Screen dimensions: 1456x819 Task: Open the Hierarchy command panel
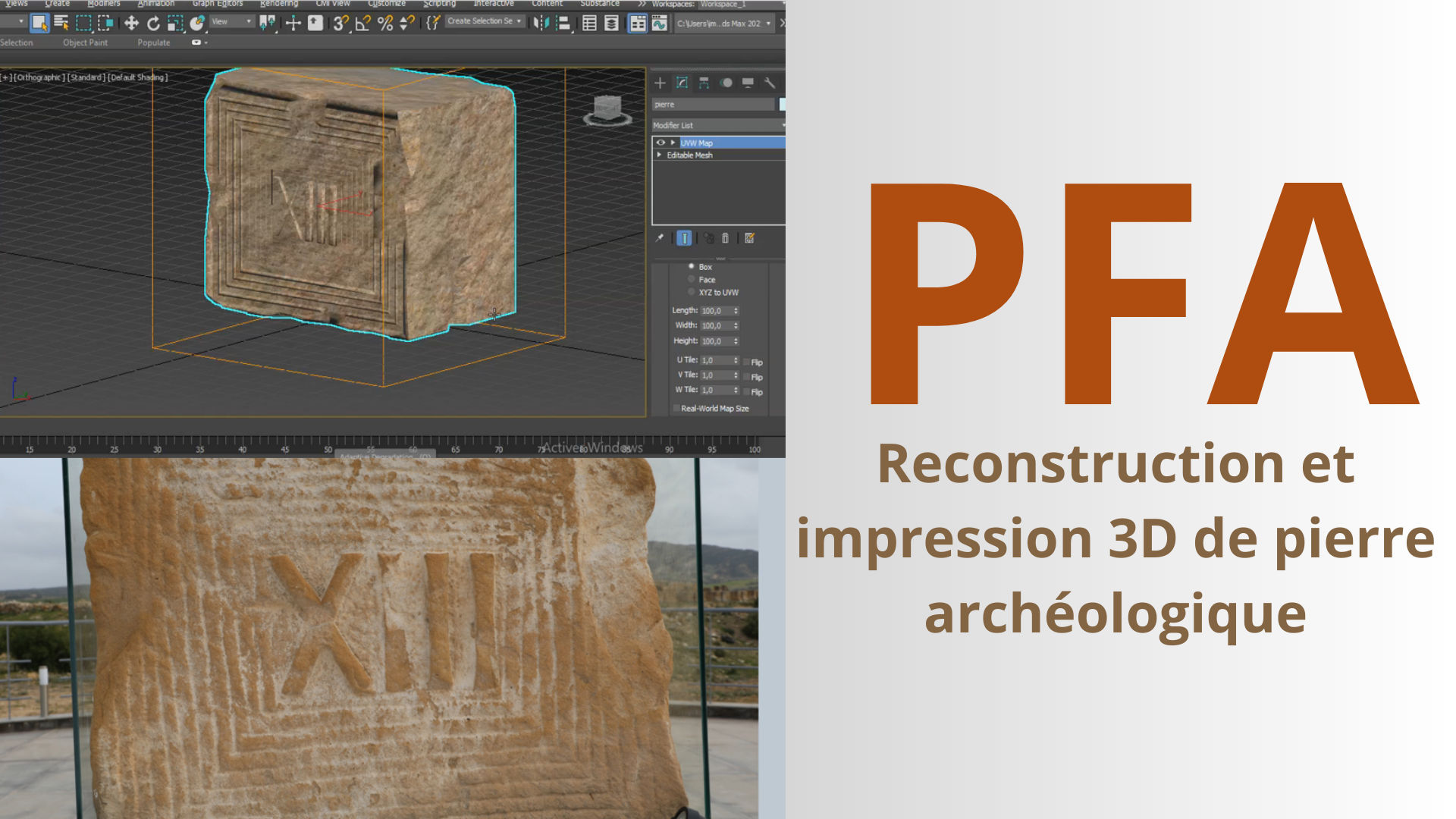click(704, 83)
